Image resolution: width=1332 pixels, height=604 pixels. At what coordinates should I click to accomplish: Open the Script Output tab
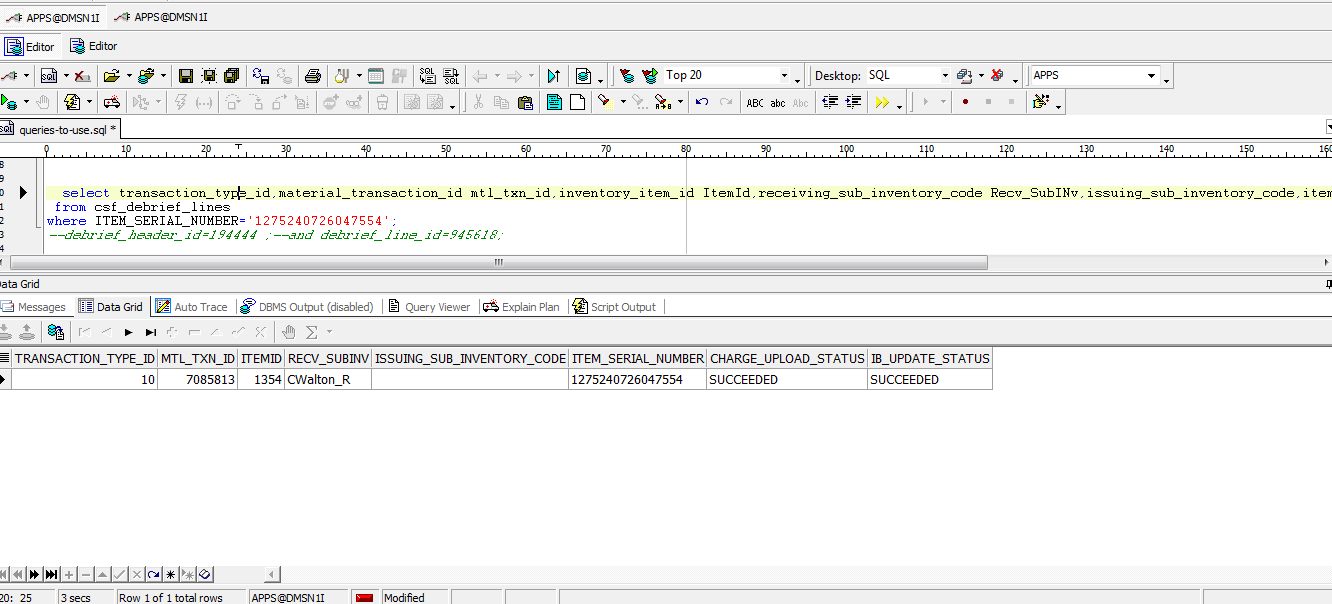coord(615,307)
